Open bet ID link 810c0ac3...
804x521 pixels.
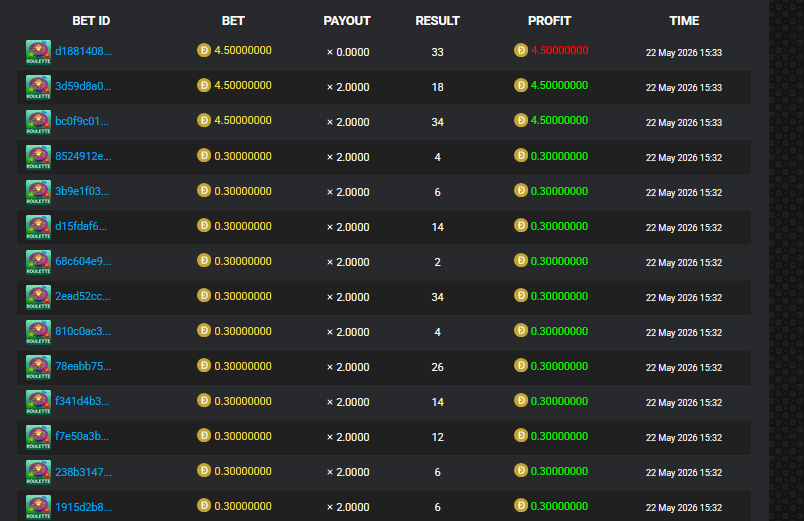(x=83, y=331)
